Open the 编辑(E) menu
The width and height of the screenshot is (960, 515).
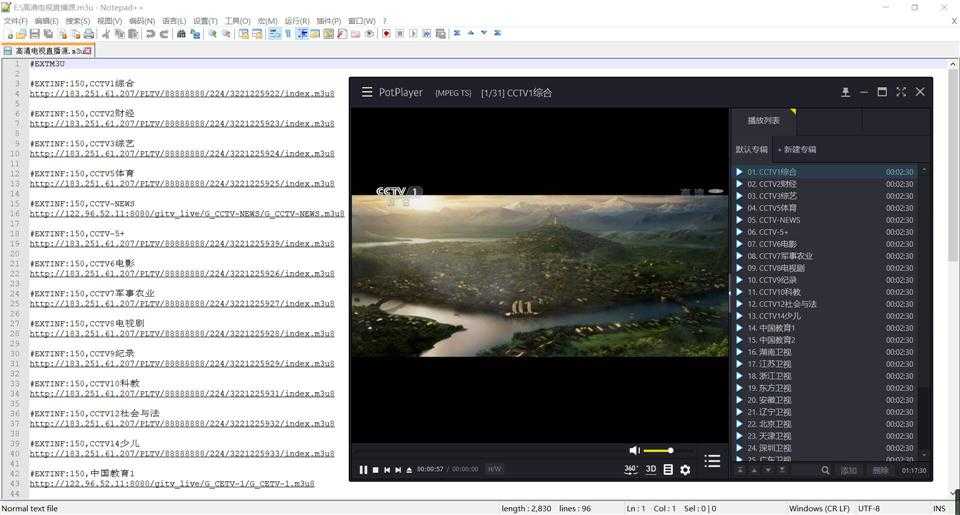click(47, 21)
